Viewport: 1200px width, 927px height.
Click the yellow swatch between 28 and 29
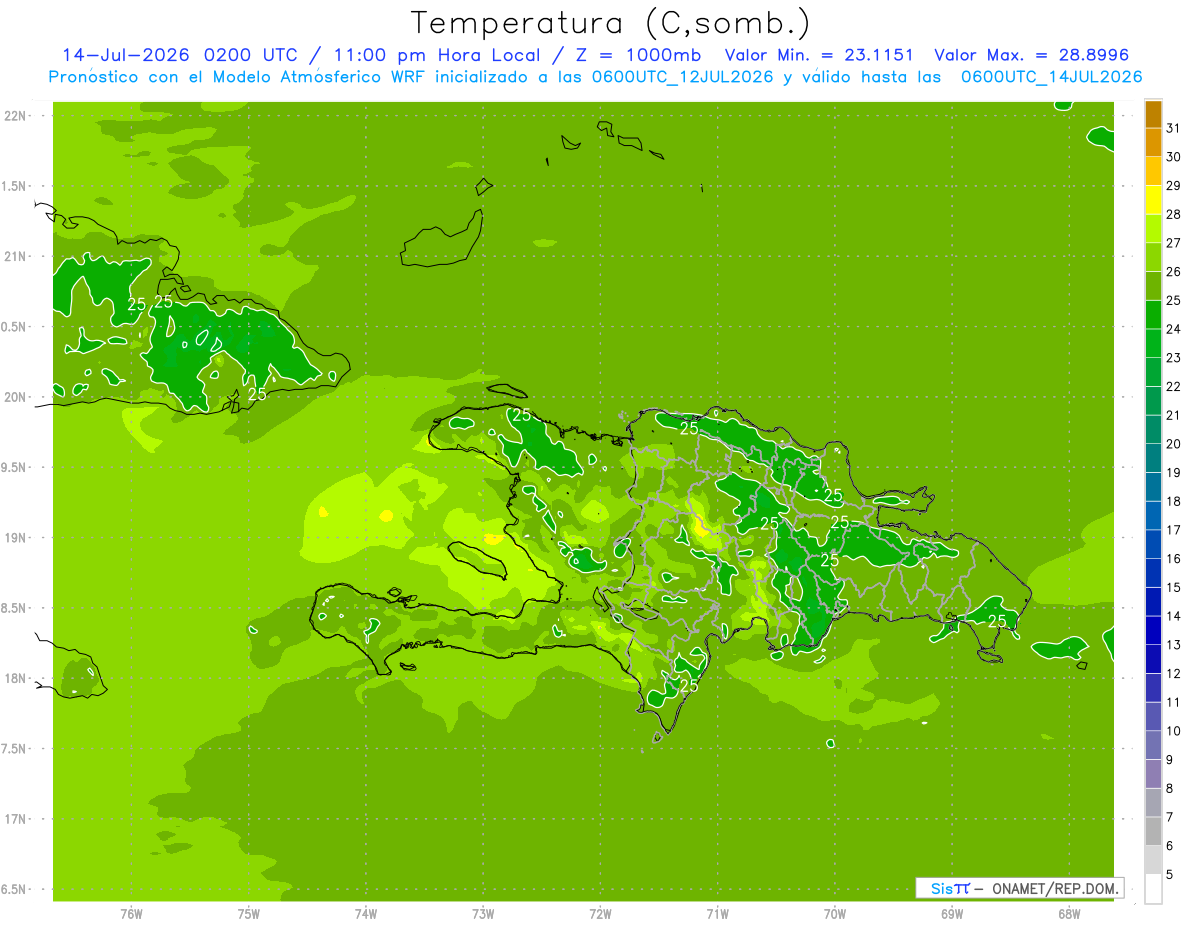1153,200
